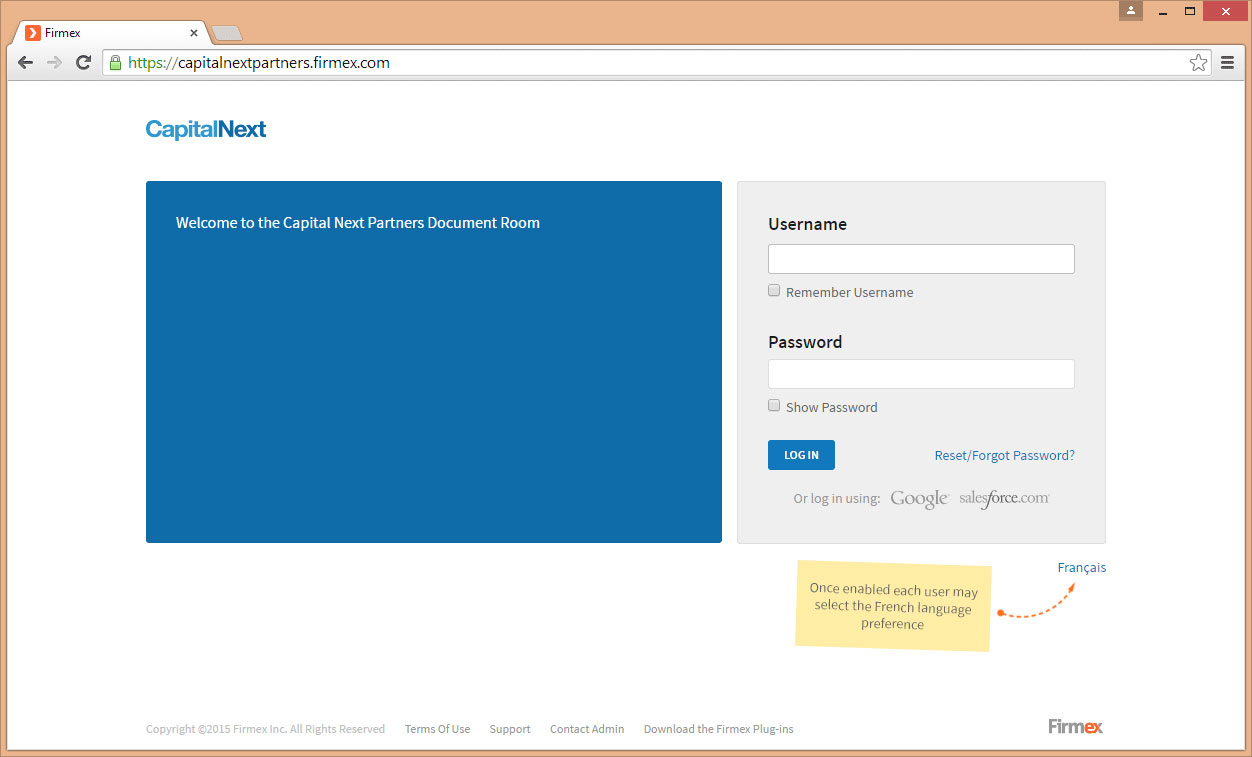1252x757 pixels.
Task: Open a new browser tab
Action: tap(227, 34)
